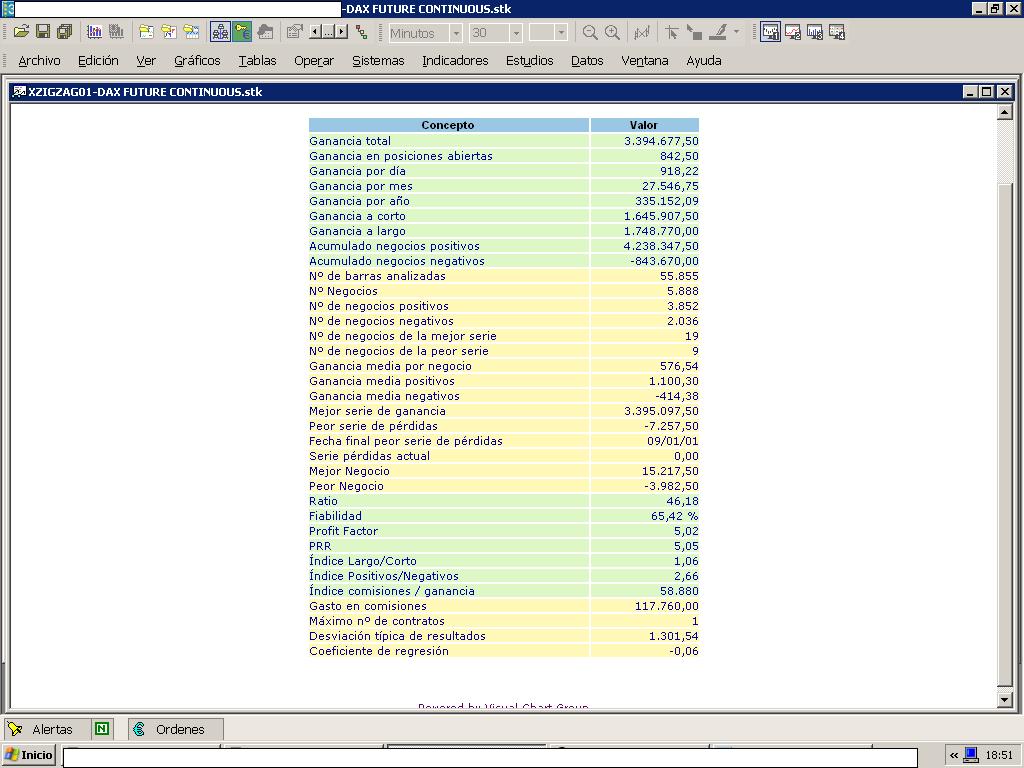
Task: Click the zoom out magnifier icon
Action: (x=590, y=32)
